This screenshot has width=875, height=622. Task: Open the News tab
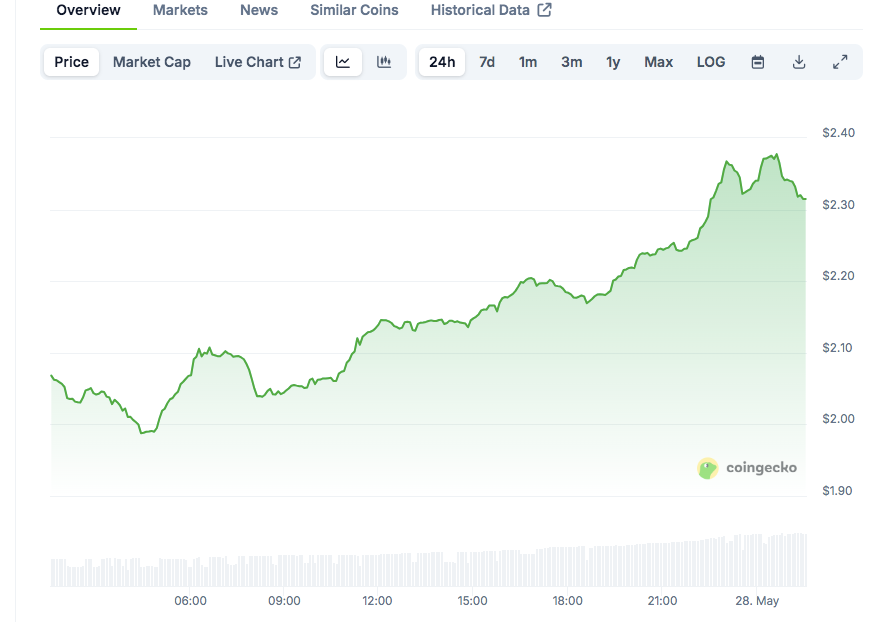pos(258,10)
